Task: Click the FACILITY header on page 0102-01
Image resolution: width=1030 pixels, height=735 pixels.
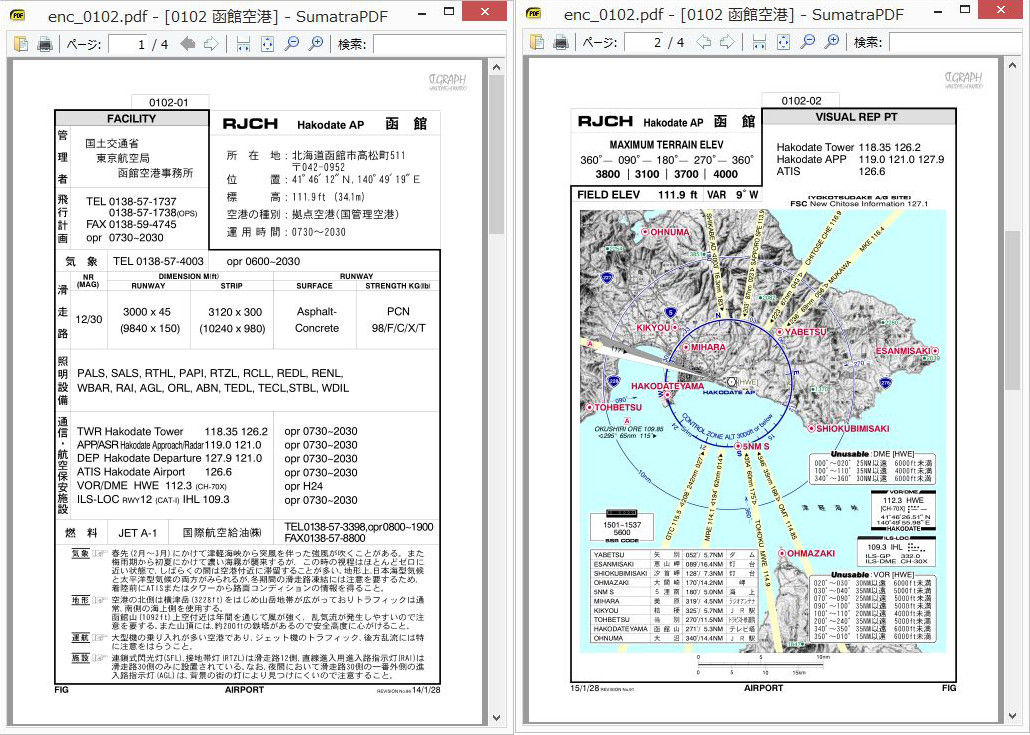Action: click(131, 119)
